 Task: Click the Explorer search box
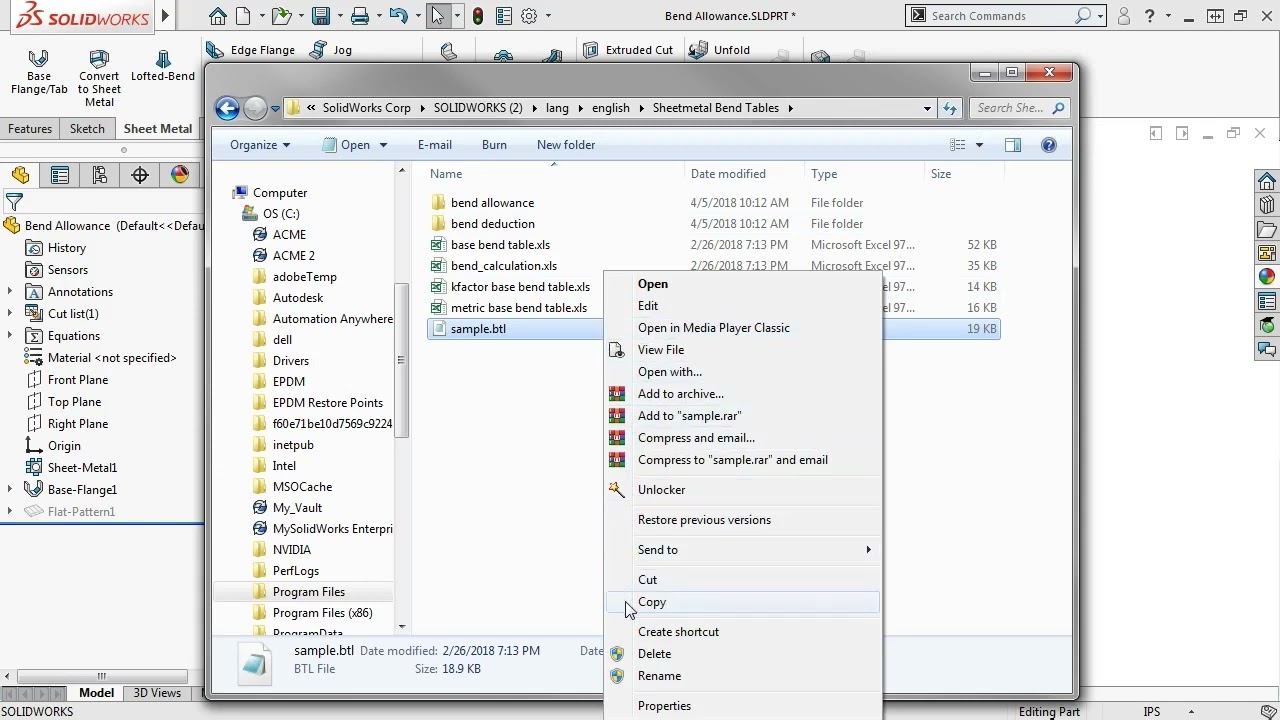tap(1020, 108)
